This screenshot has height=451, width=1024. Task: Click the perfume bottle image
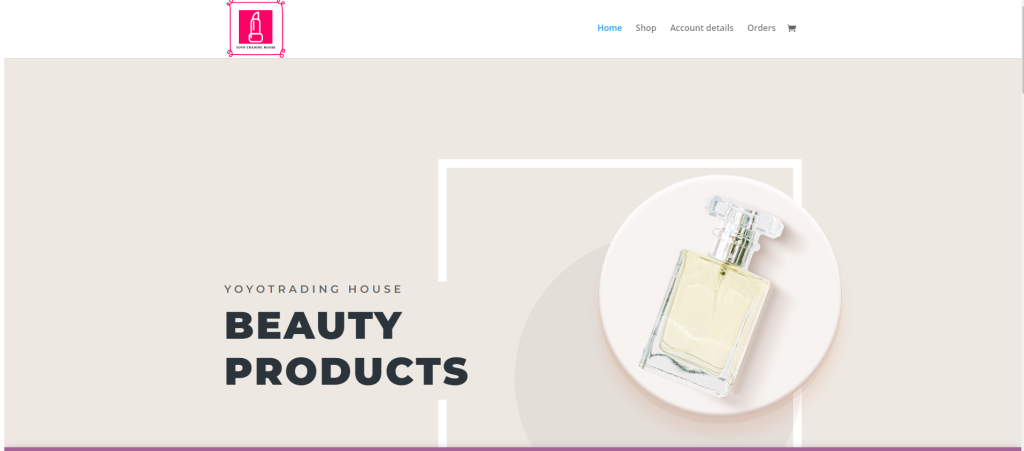click(711, 295)
